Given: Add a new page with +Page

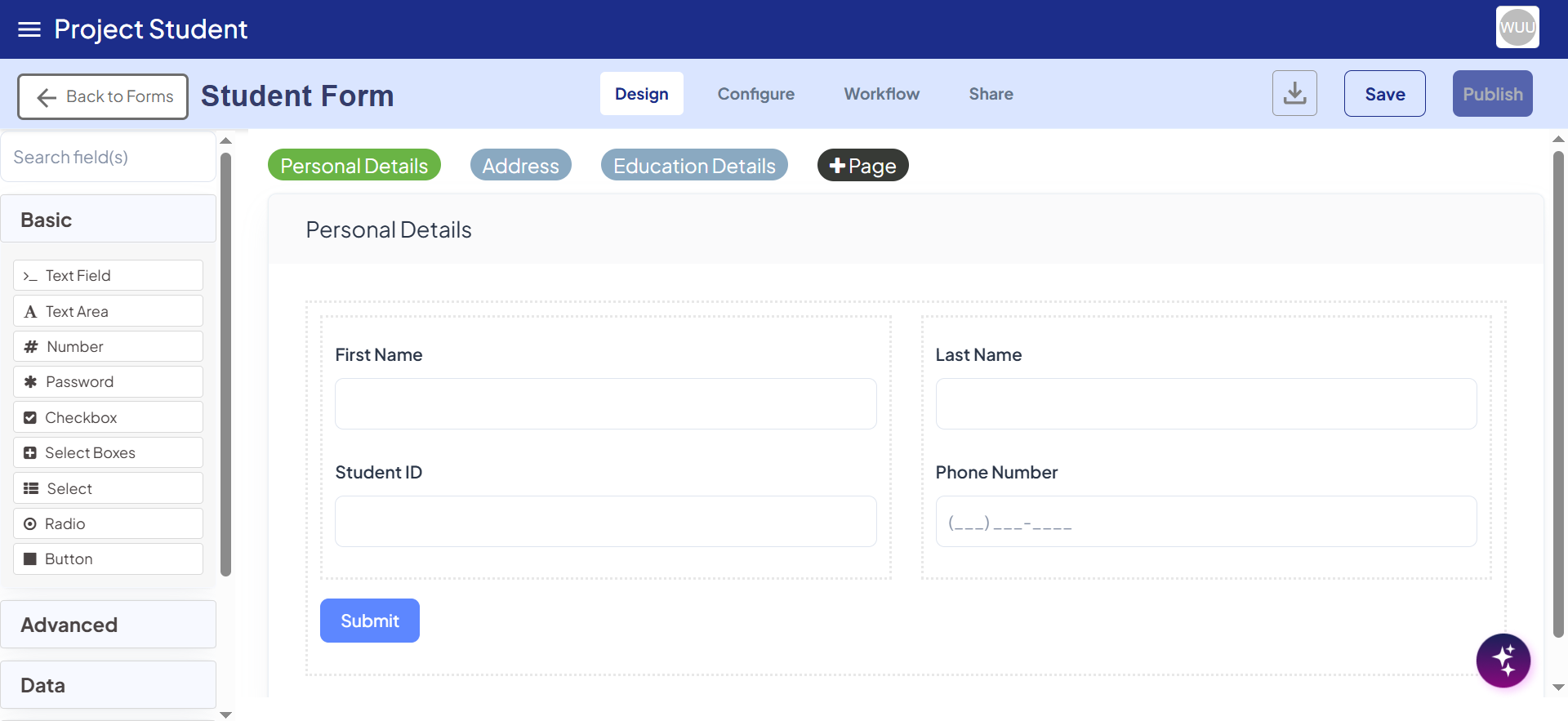Looking at the screenshot, I should tap(862, 166).
